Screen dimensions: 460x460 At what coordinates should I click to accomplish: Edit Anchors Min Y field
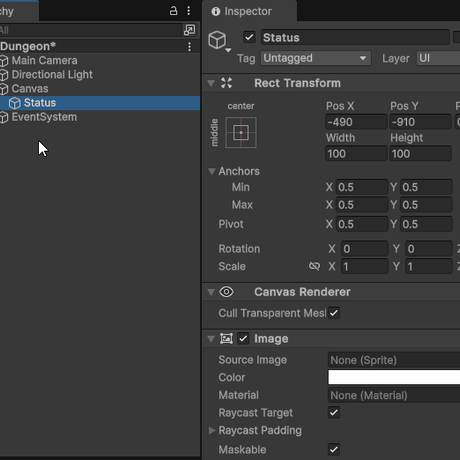[426, 187]
